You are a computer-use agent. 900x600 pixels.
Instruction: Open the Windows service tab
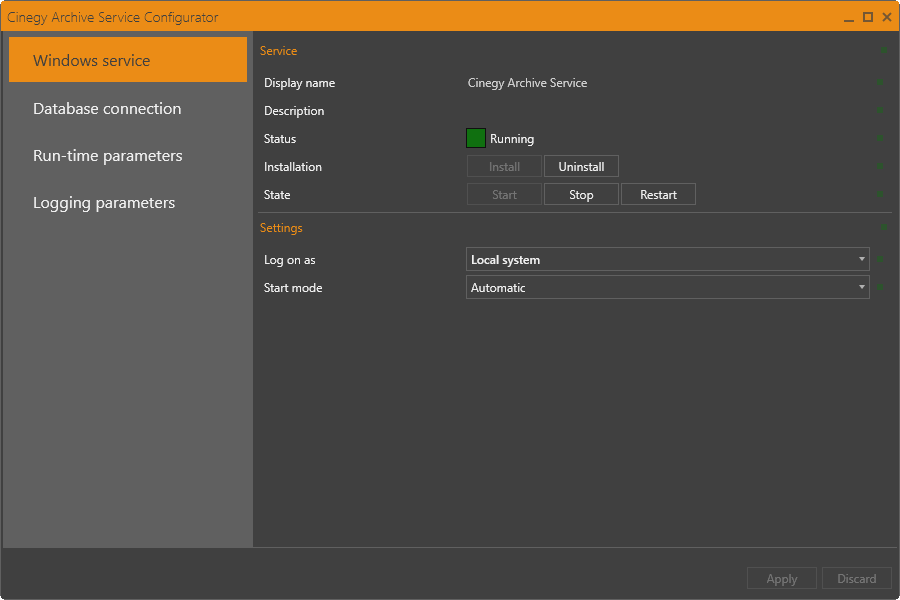(128, 60)
